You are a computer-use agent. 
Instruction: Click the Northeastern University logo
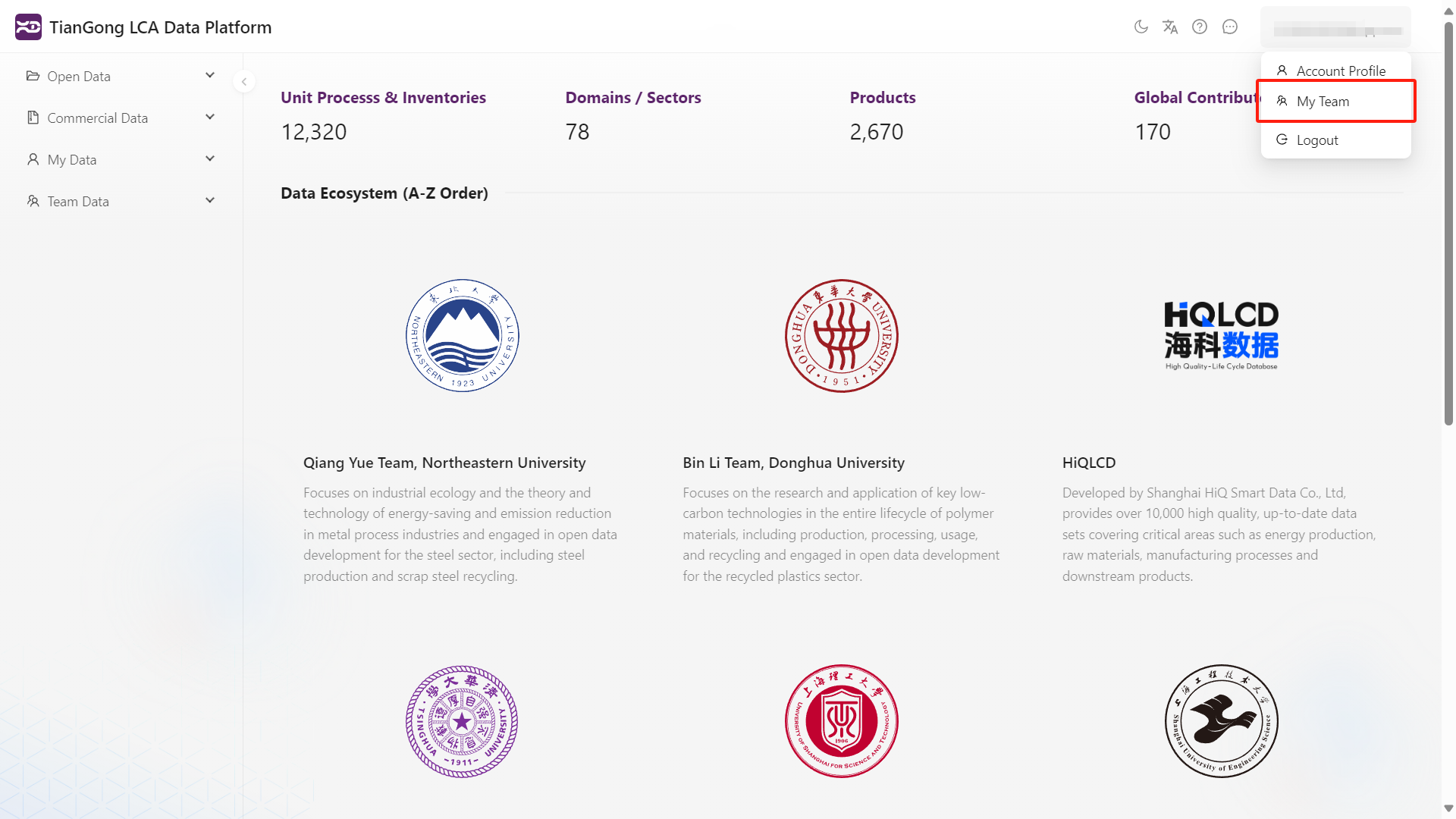462,335
